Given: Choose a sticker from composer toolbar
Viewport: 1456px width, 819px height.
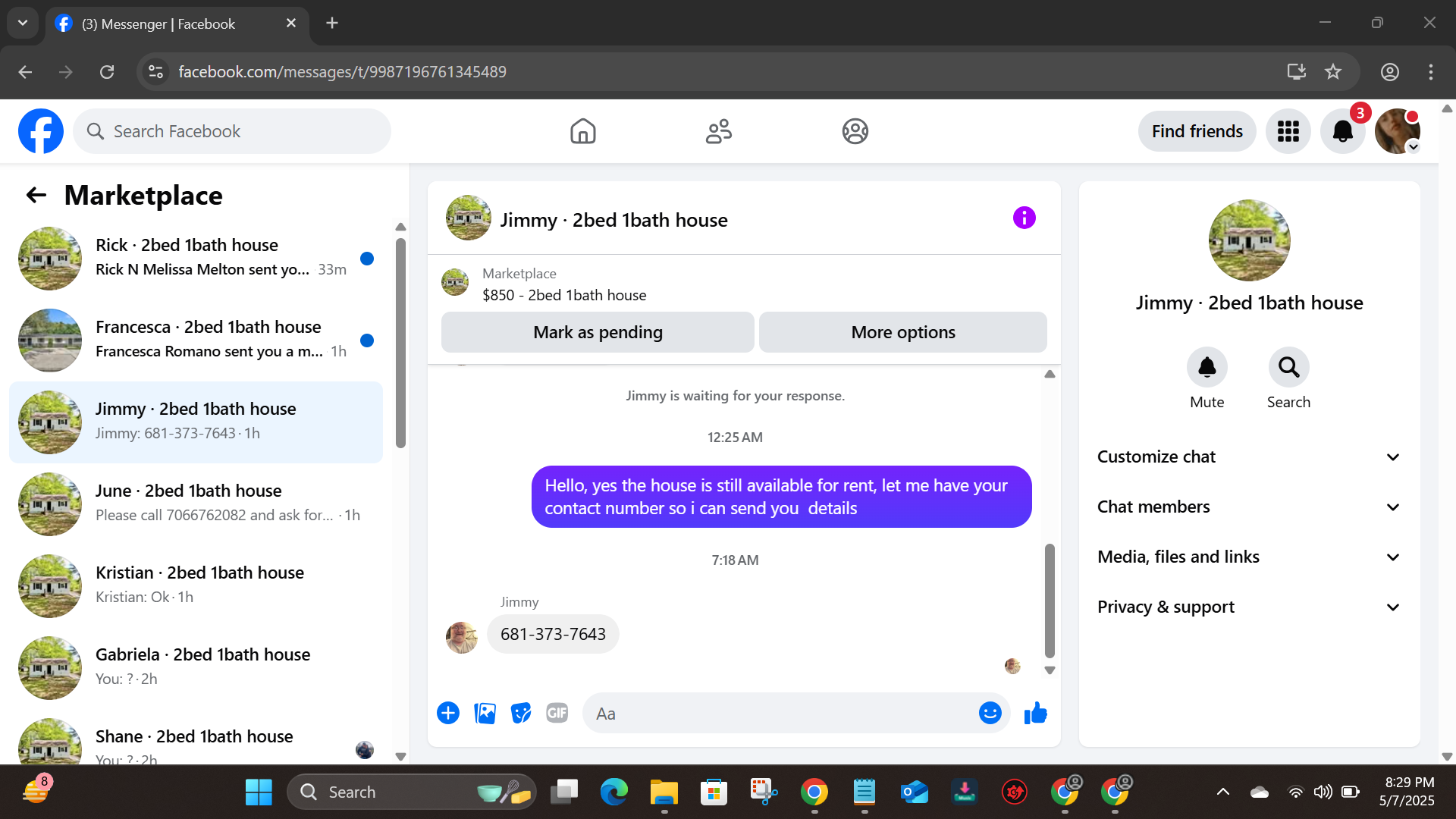Looking at the screenshot, I should click(x=521, y=714).
